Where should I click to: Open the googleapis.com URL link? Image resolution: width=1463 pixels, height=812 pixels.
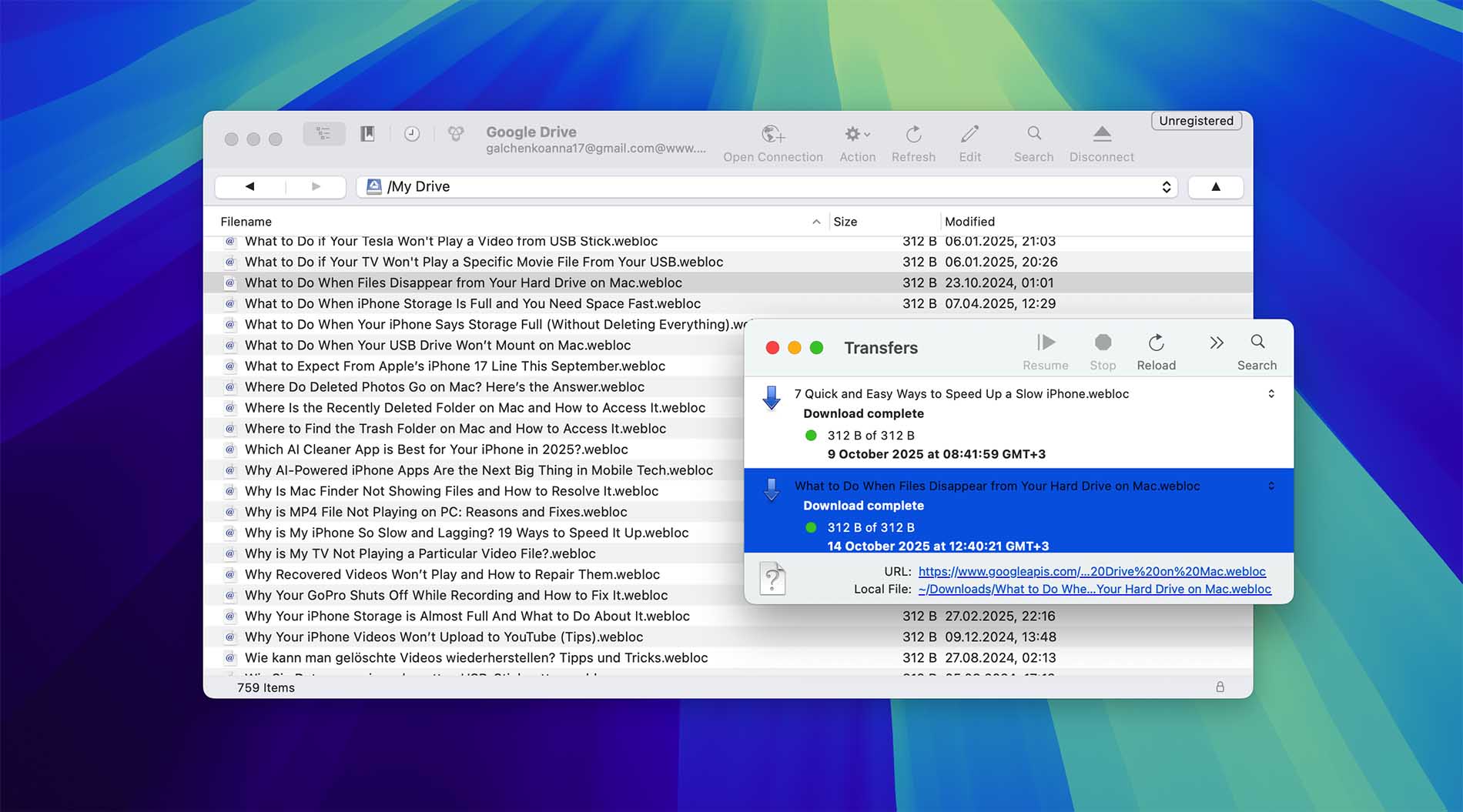point(1091,571)
